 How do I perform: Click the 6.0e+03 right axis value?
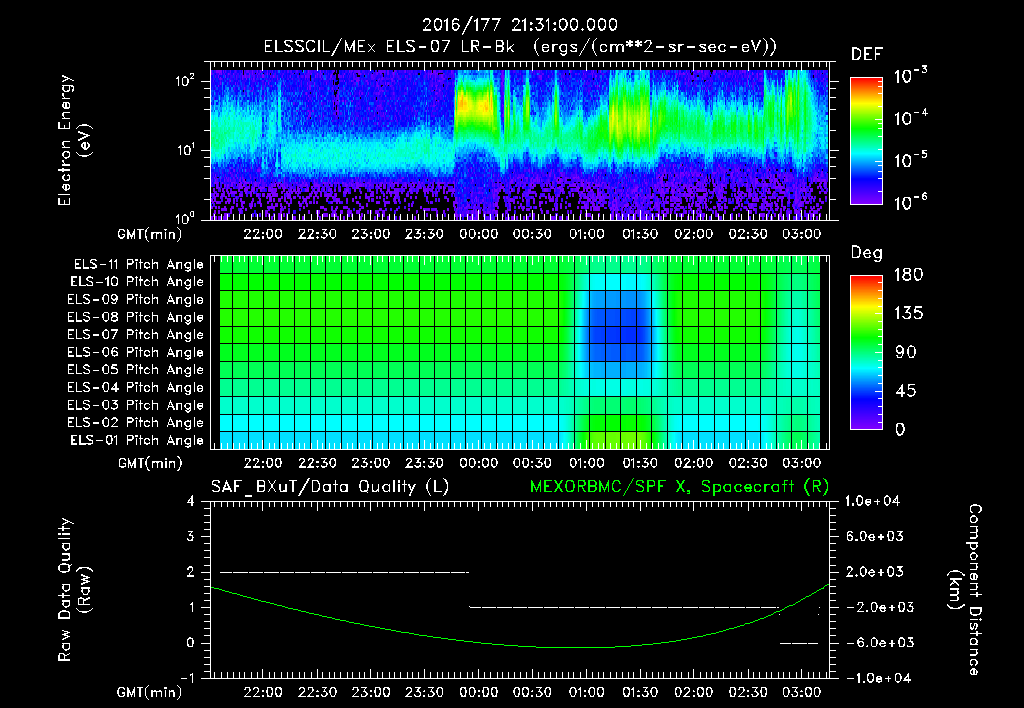coord(874,536)
